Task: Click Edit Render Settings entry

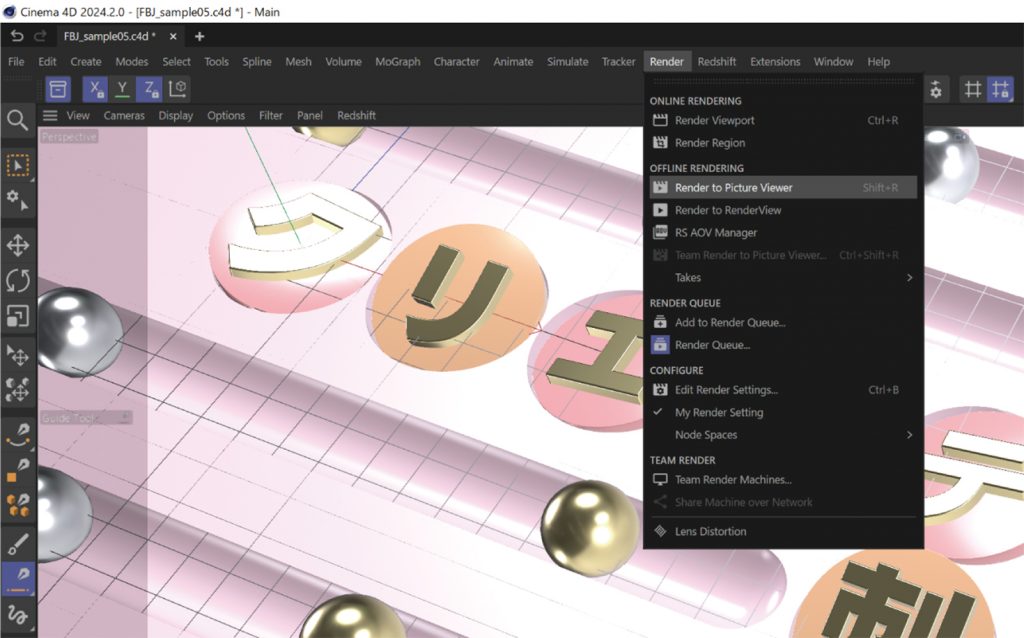Action: 726,390
